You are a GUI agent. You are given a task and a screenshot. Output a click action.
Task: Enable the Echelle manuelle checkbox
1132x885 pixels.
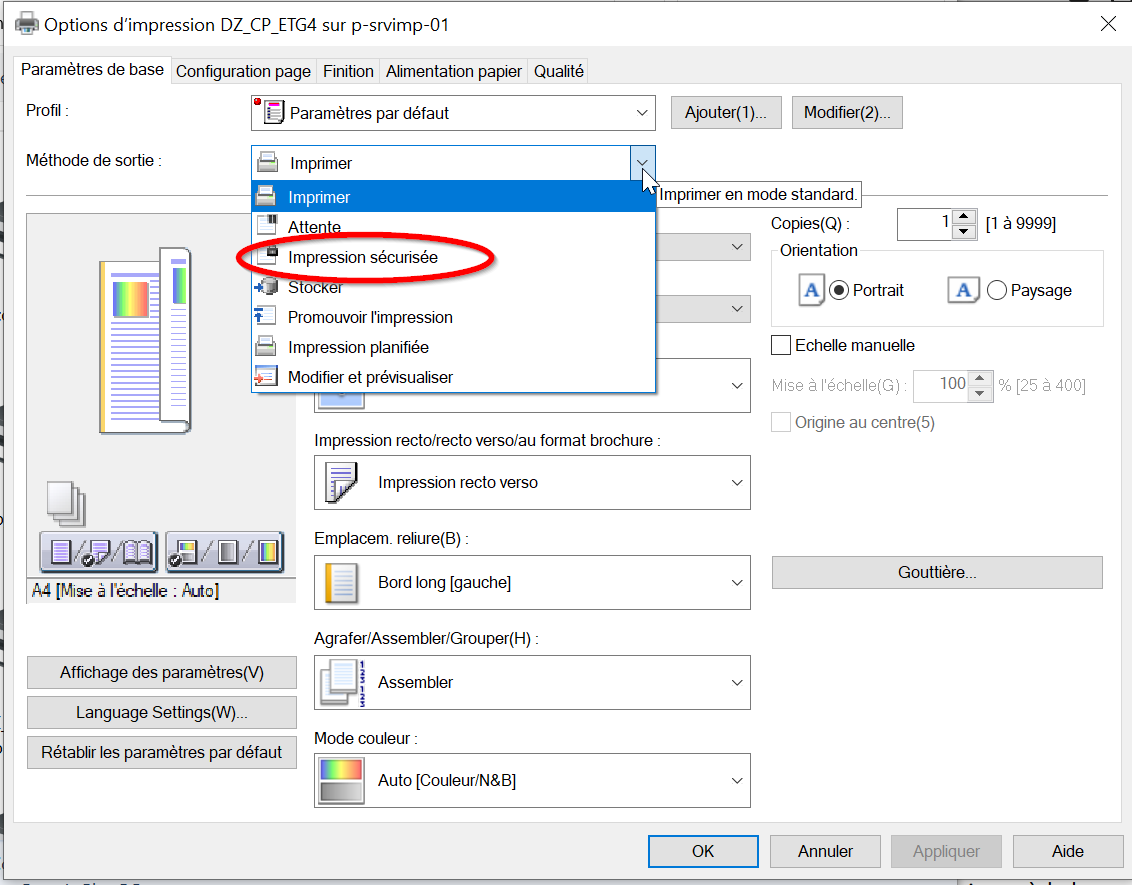(x=781, y=345)
